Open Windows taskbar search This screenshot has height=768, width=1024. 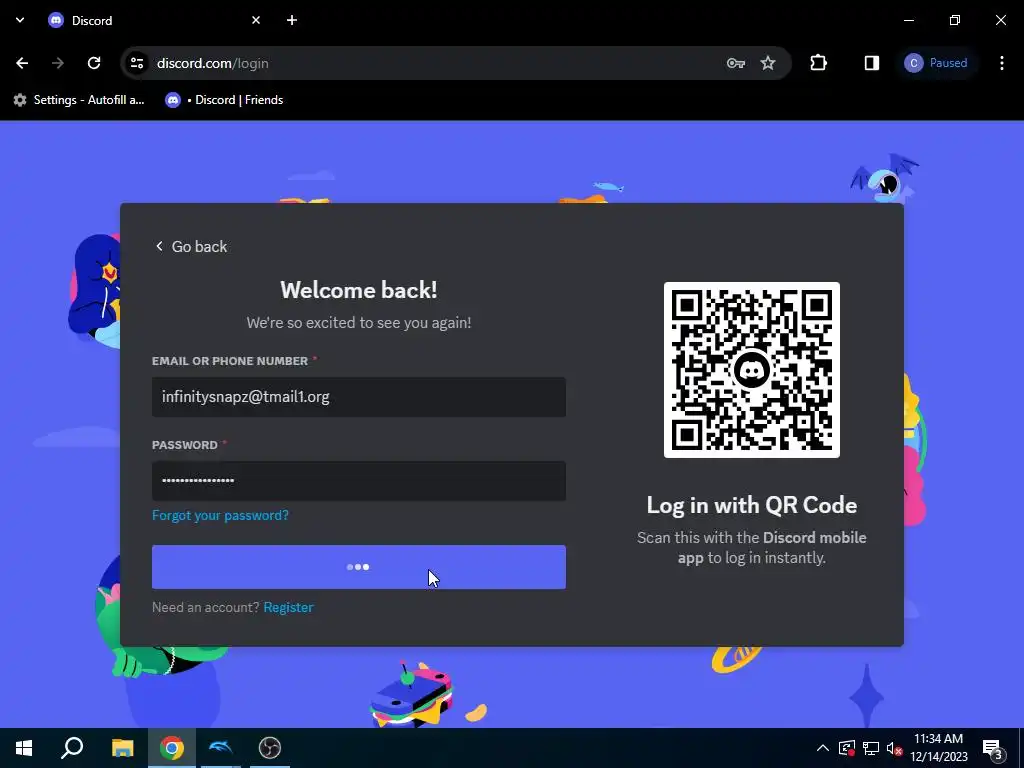tap(72, 748)
